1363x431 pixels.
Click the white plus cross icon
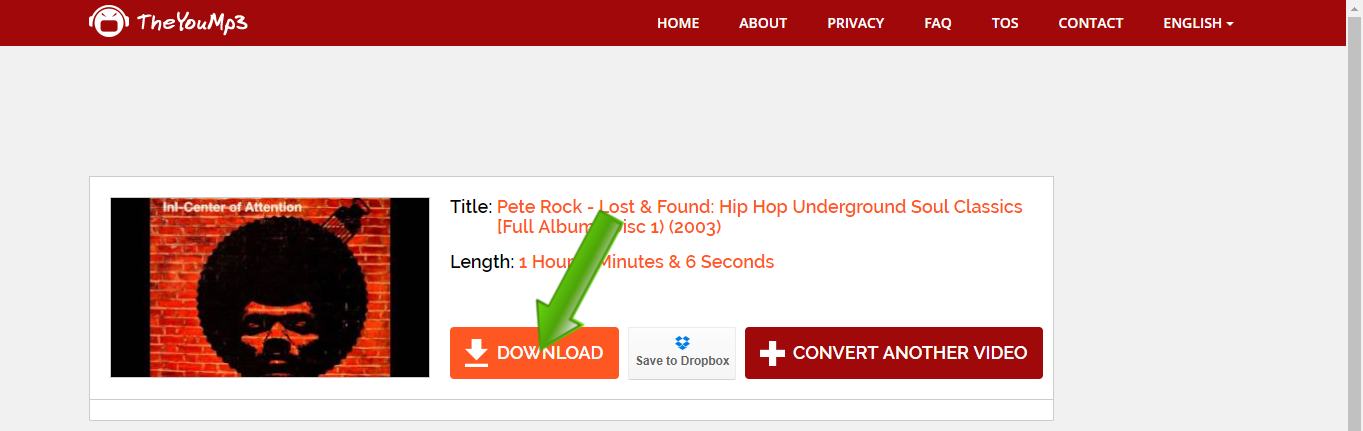(x=772, y=353)
